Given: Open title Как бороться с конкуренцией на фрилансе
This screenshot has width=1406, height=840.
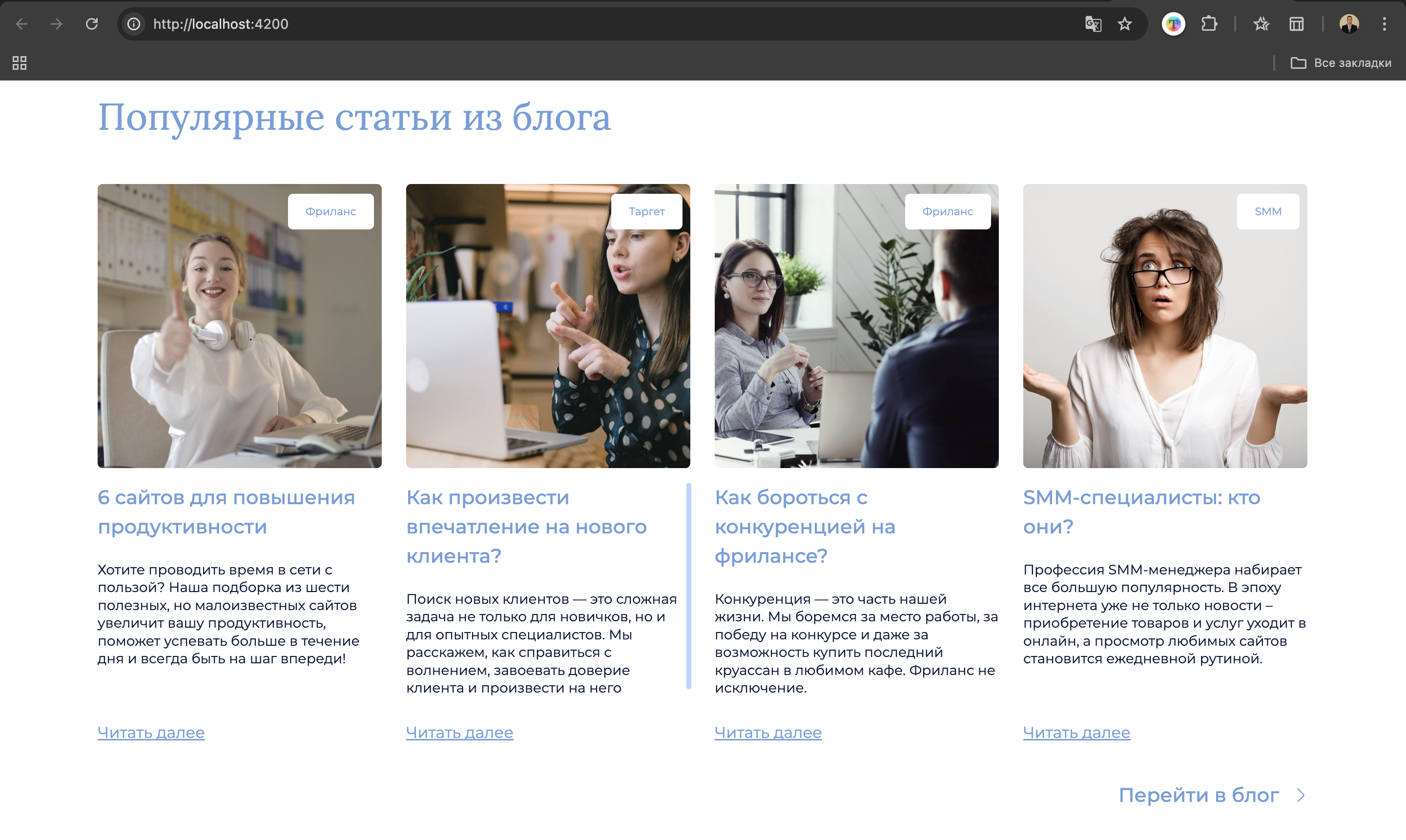Looking at the screenshot, I should tap(805, 527).
